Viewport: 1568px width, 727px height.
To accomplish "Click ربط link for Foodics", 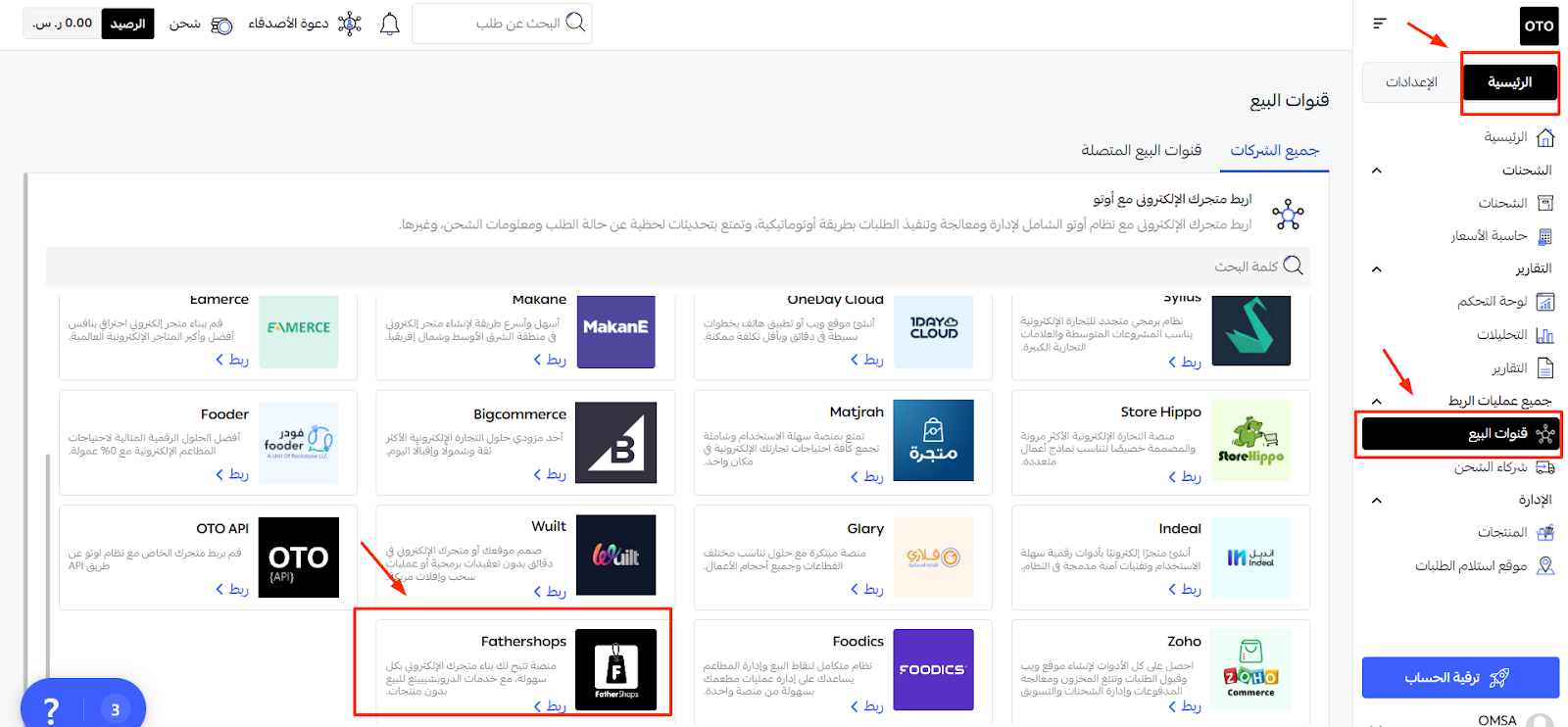I will tap(867, 706).
